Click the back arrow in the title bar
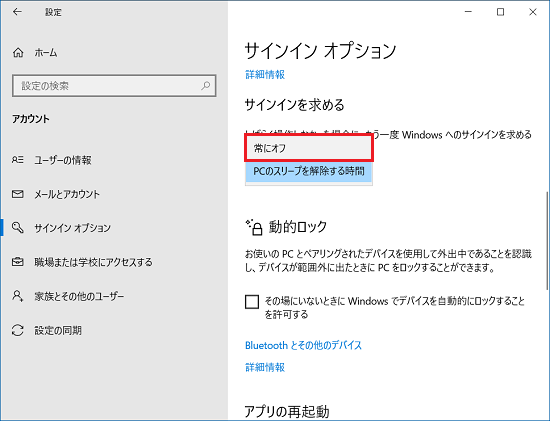 17,12
